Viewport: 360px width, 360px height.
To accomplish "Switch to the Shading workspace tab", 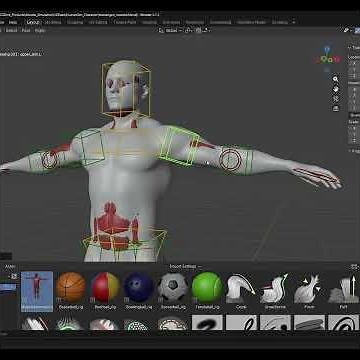I will (x=150, y=22).
